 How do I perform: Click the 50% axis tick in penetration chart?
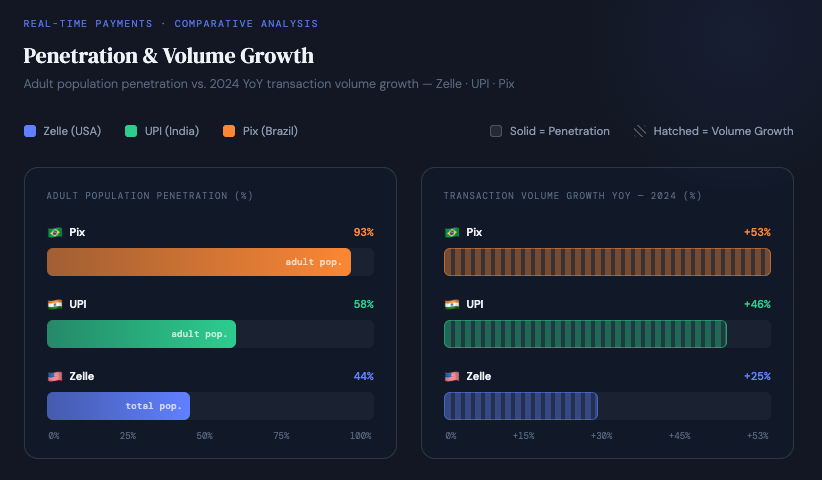[x=204, y=436]
